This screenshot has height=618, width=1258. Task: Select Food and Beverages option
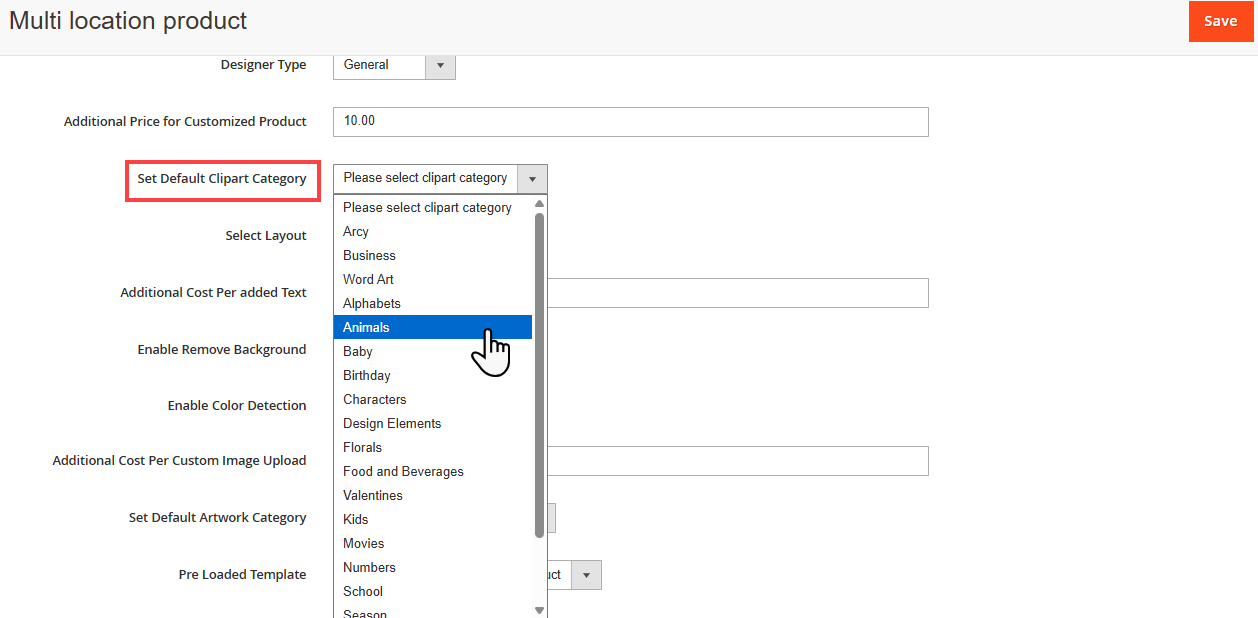click(x=403, y=471)
